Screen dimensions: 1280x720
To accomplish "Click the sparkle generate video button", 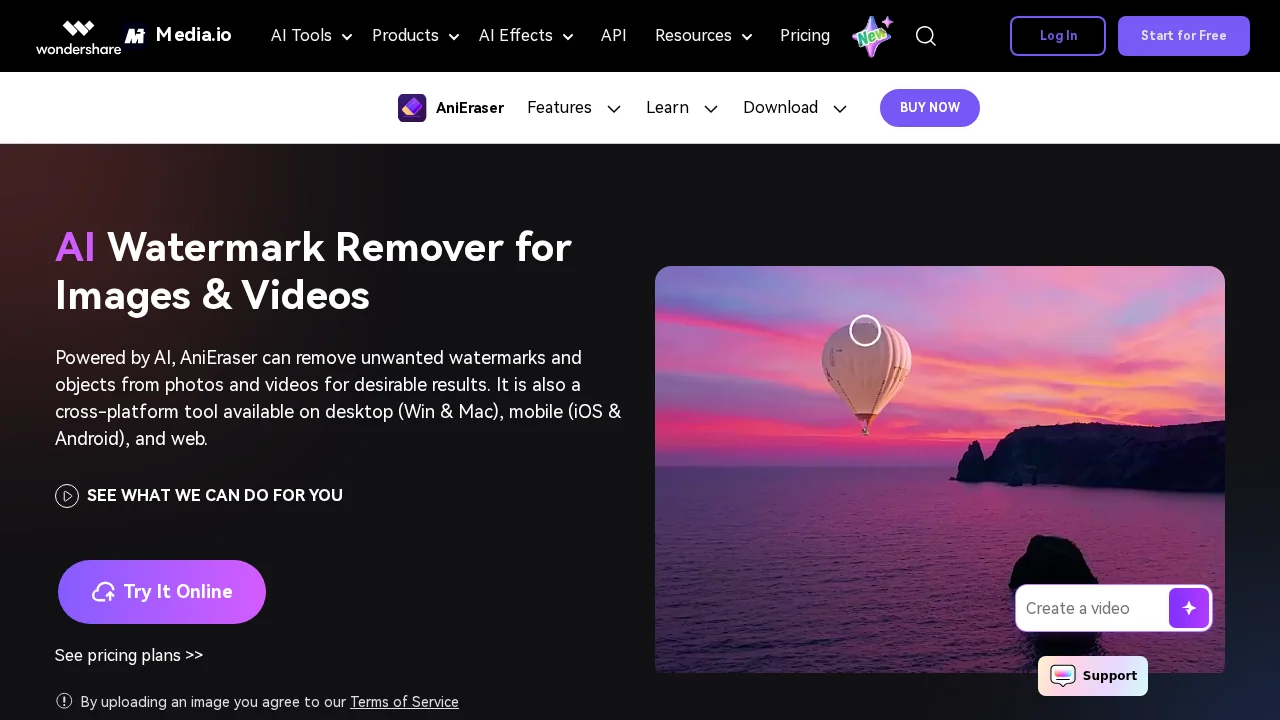I will coord(1189,608).
